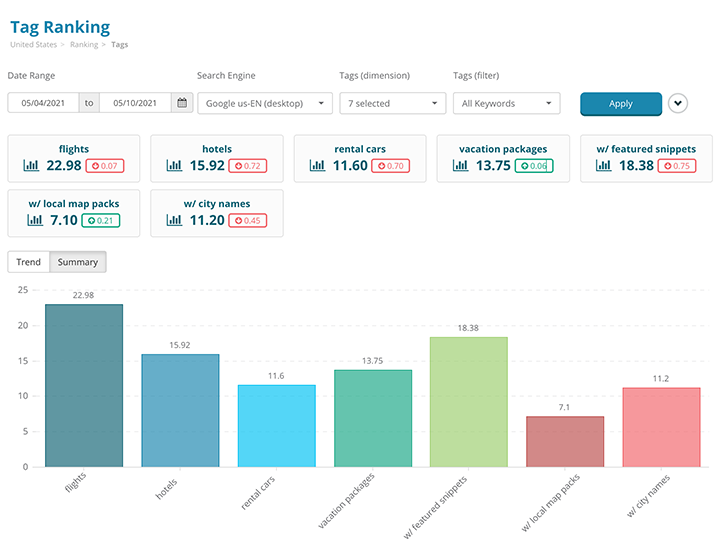This screenshot has width=720, height=540.
Task: Open the Tags dimension dropdown showing 7 selected
Action: pyautogui.click(x=392, y=103)
